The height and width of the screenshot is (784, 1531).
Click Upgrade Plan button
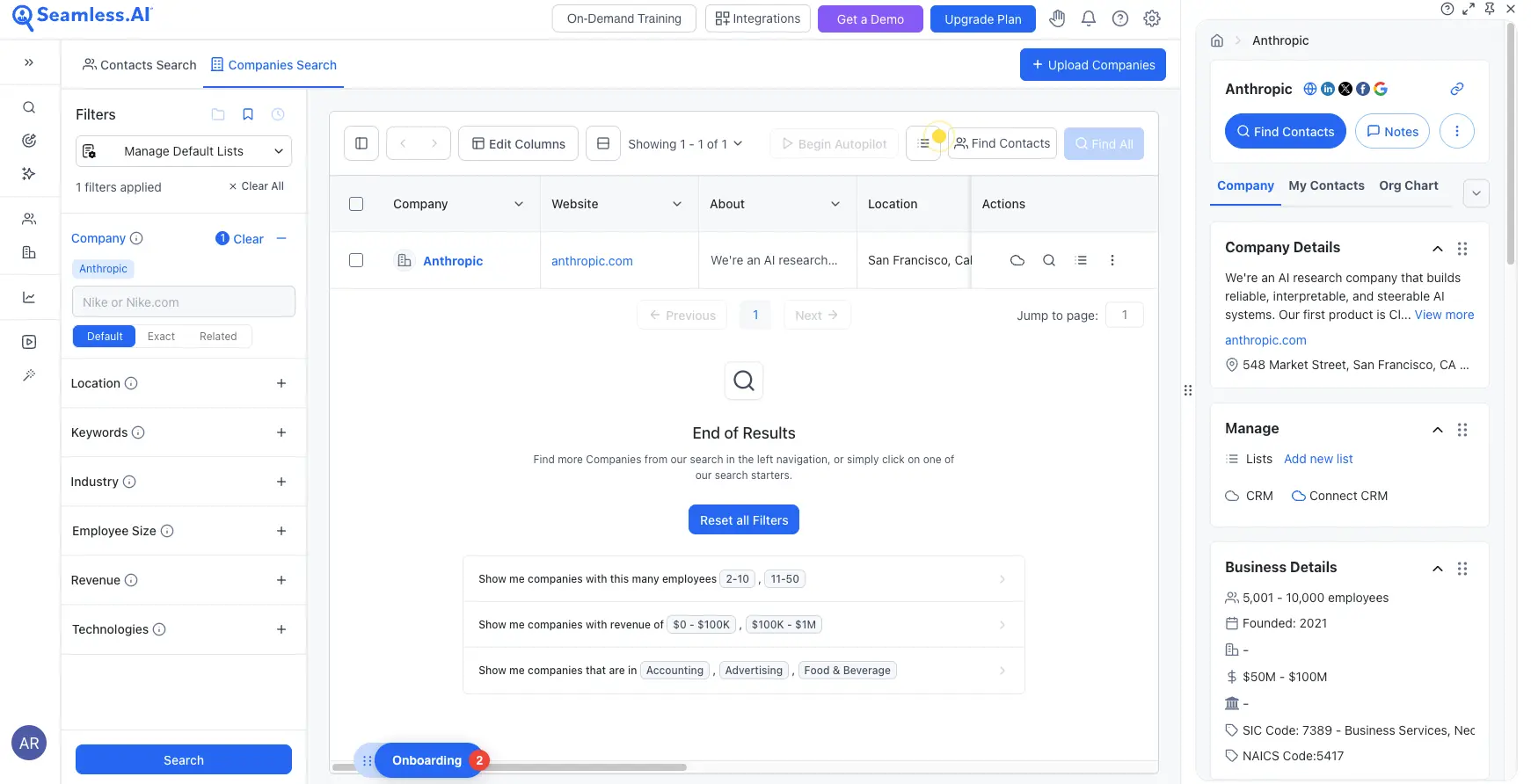pyautogui.click(x=983, y=18)
